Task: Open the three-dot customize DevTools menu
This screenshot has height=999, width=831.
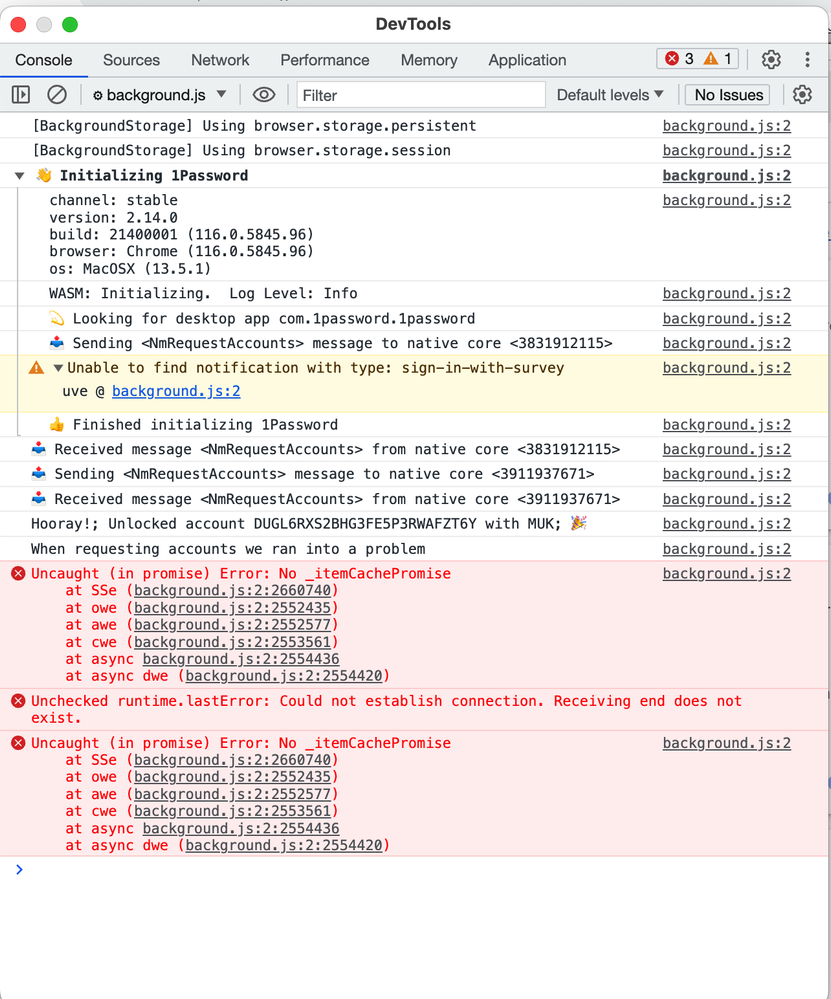Action: click(x=807, y=59)
